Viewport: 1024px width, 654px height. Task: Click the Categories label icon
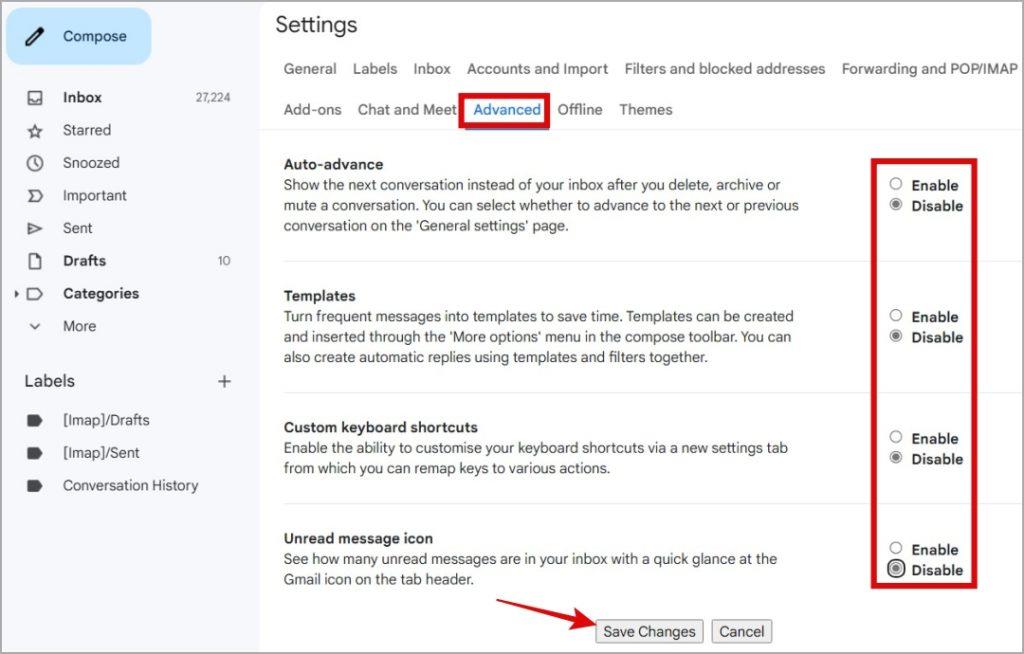point(35,293)
